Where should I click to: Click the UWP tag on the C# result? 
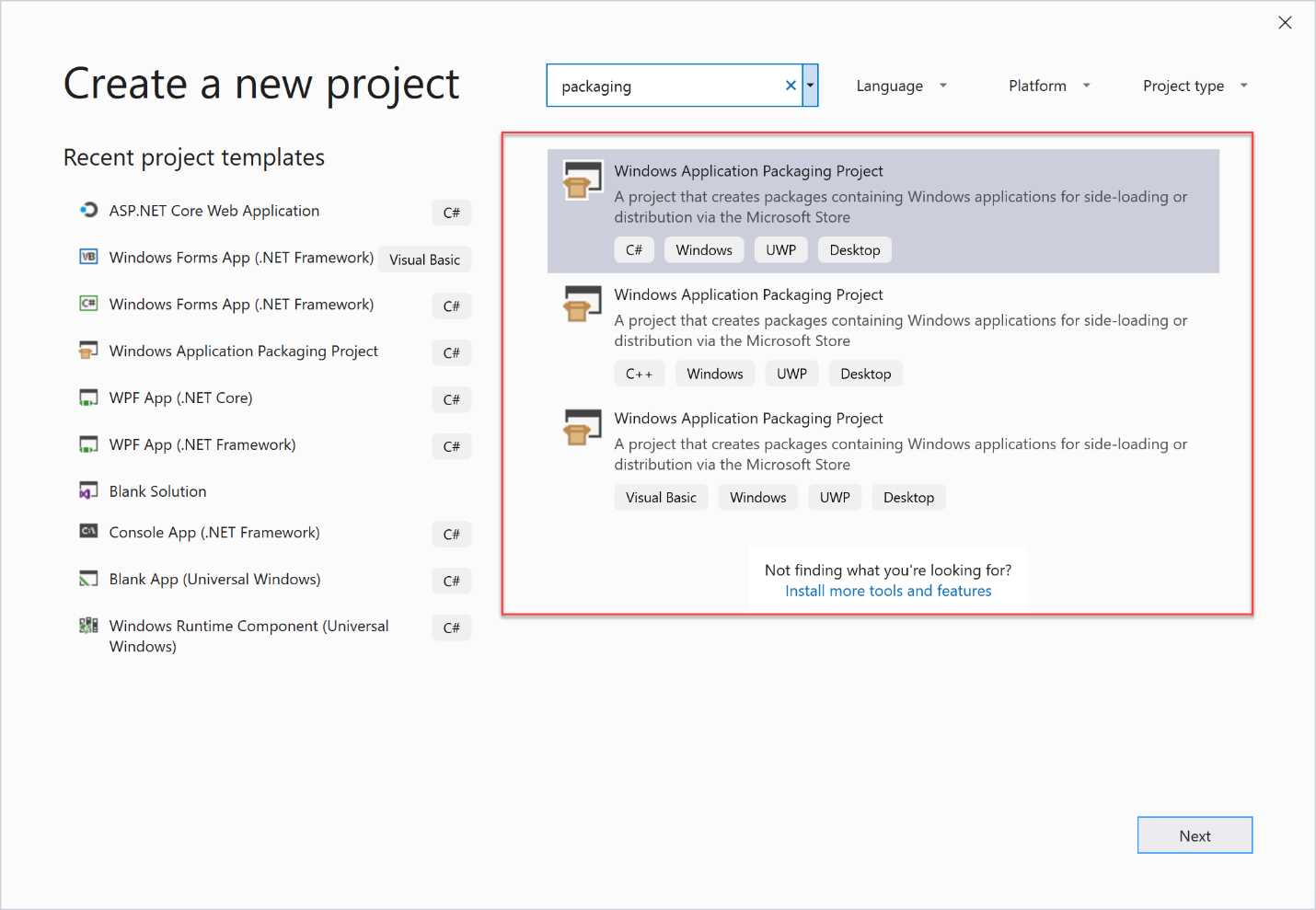coord(780,249)
